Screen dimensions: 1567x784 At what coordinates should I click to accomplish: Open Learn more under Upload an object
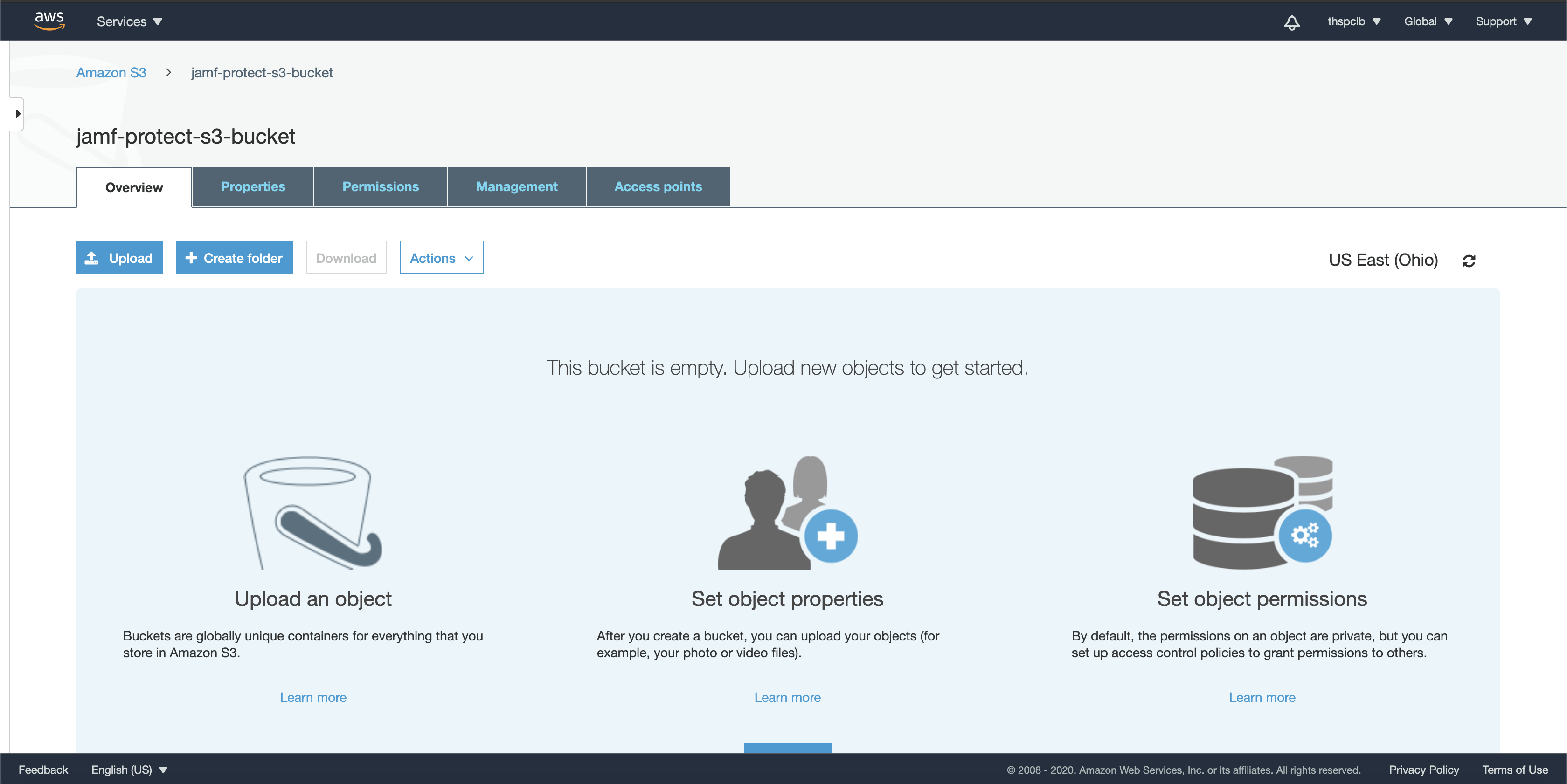[x=313, y=698]
